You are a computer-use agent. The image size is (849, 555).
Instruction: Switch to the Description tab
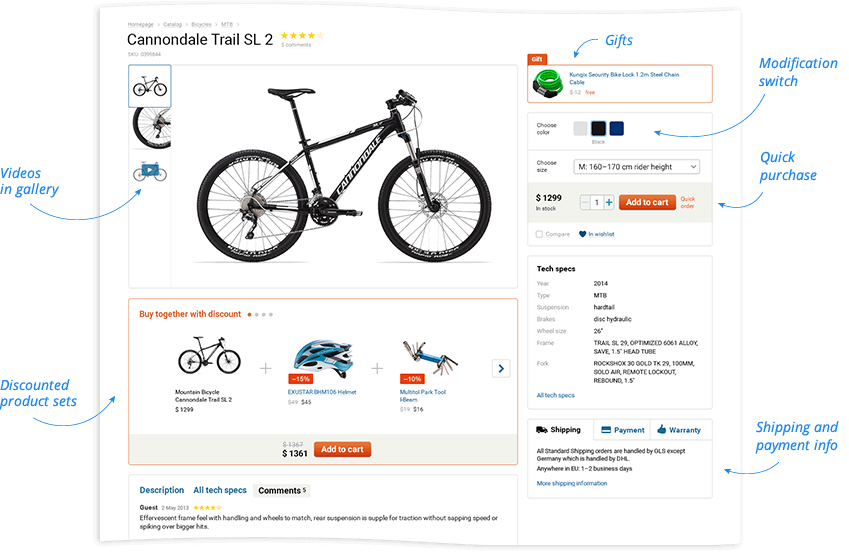point(161,491)
